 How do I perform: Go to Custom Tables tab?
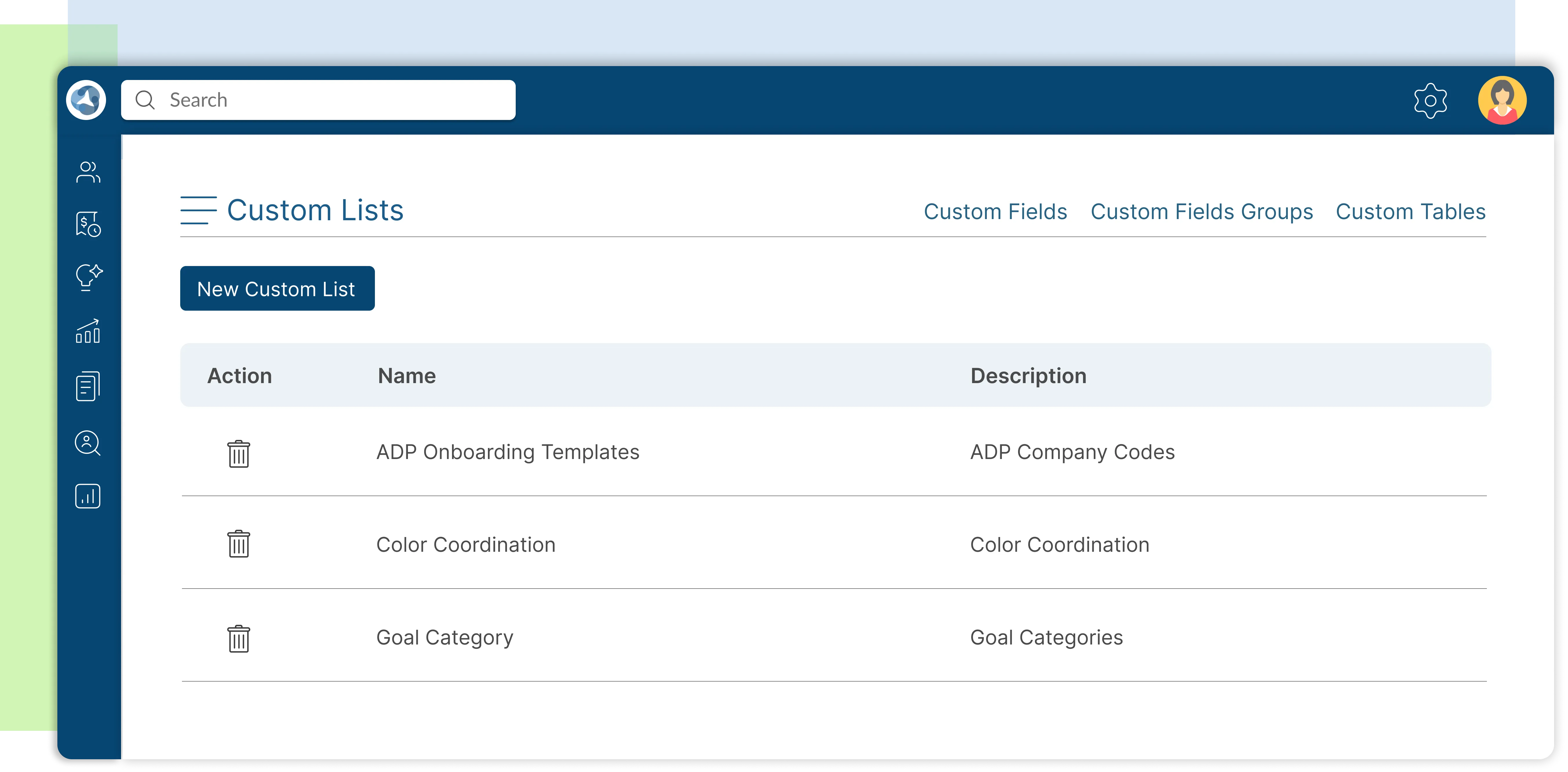pyautogui.click(x=1410, y=212)
